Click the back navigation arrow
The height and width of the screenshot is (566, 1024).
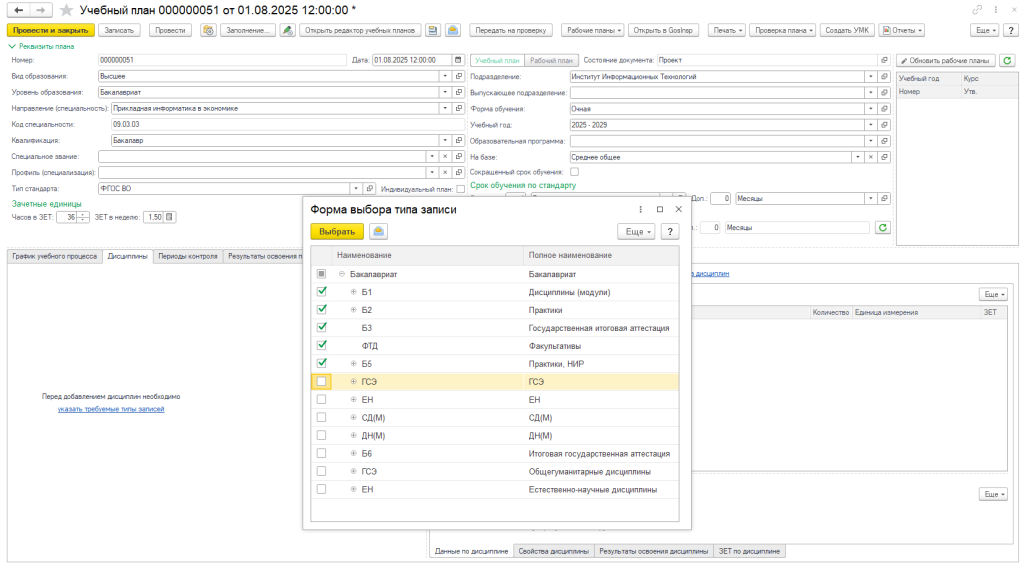pyautogui.click(x=18, y=10)
